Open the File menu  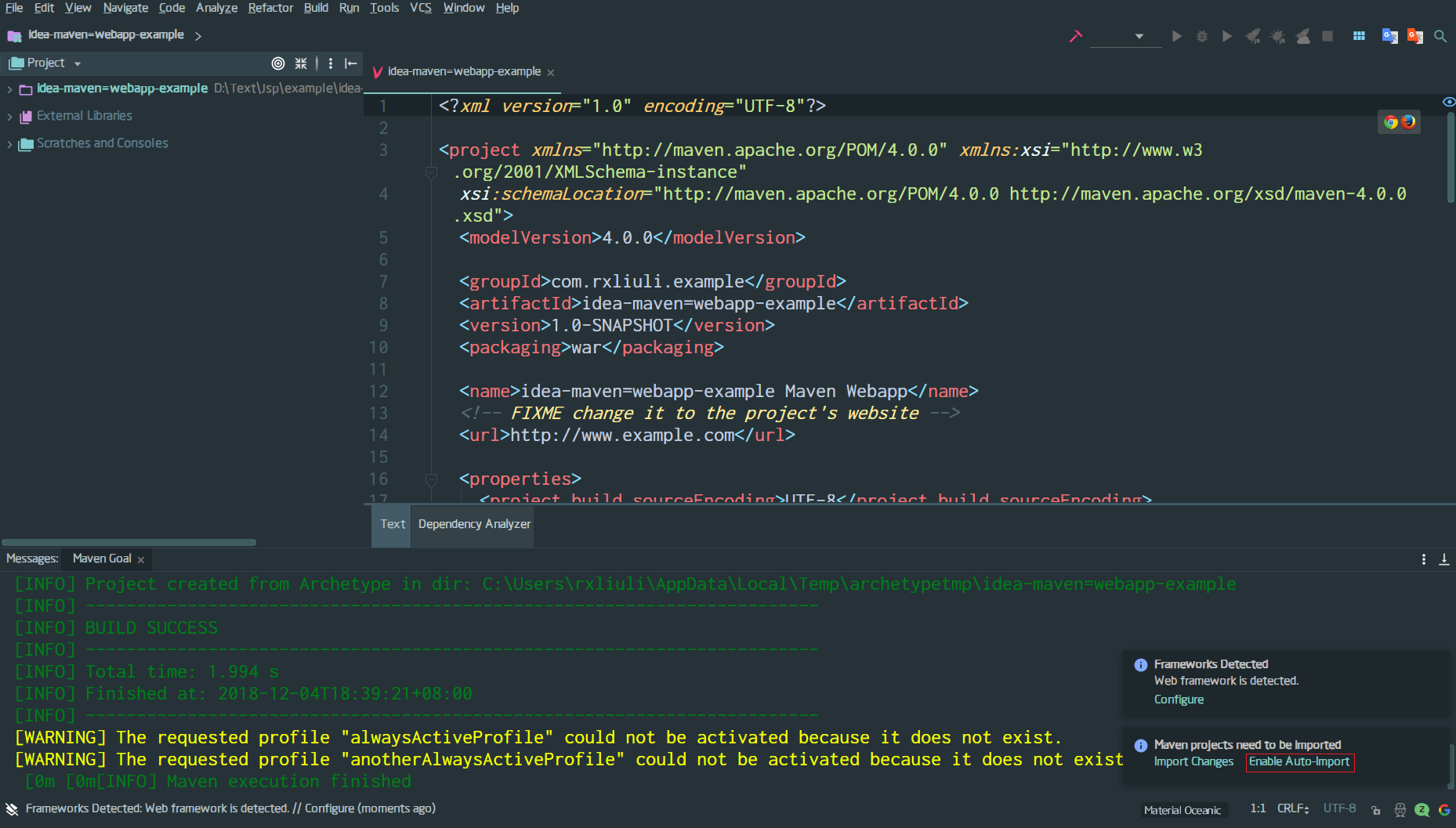14,8
